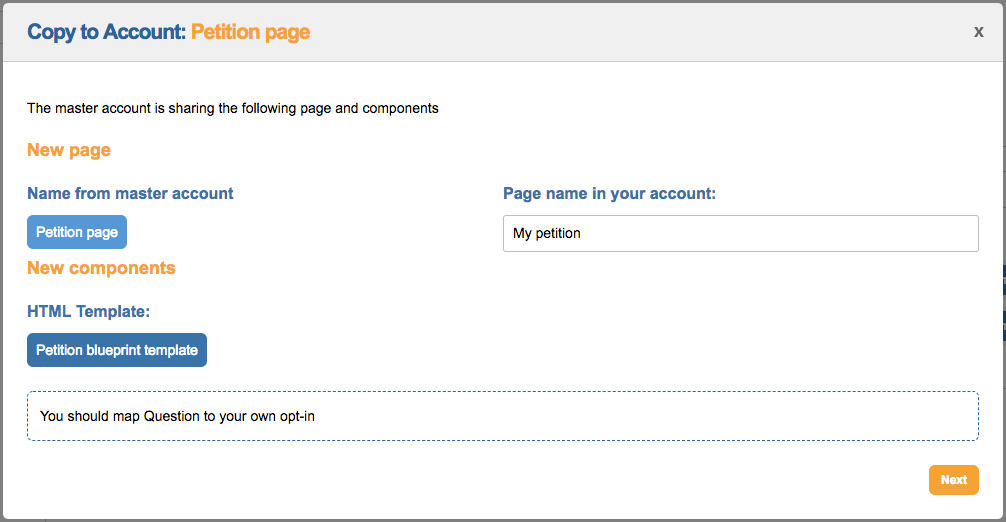Click the words 'opt-in' in the note

[x=295, y=416]
